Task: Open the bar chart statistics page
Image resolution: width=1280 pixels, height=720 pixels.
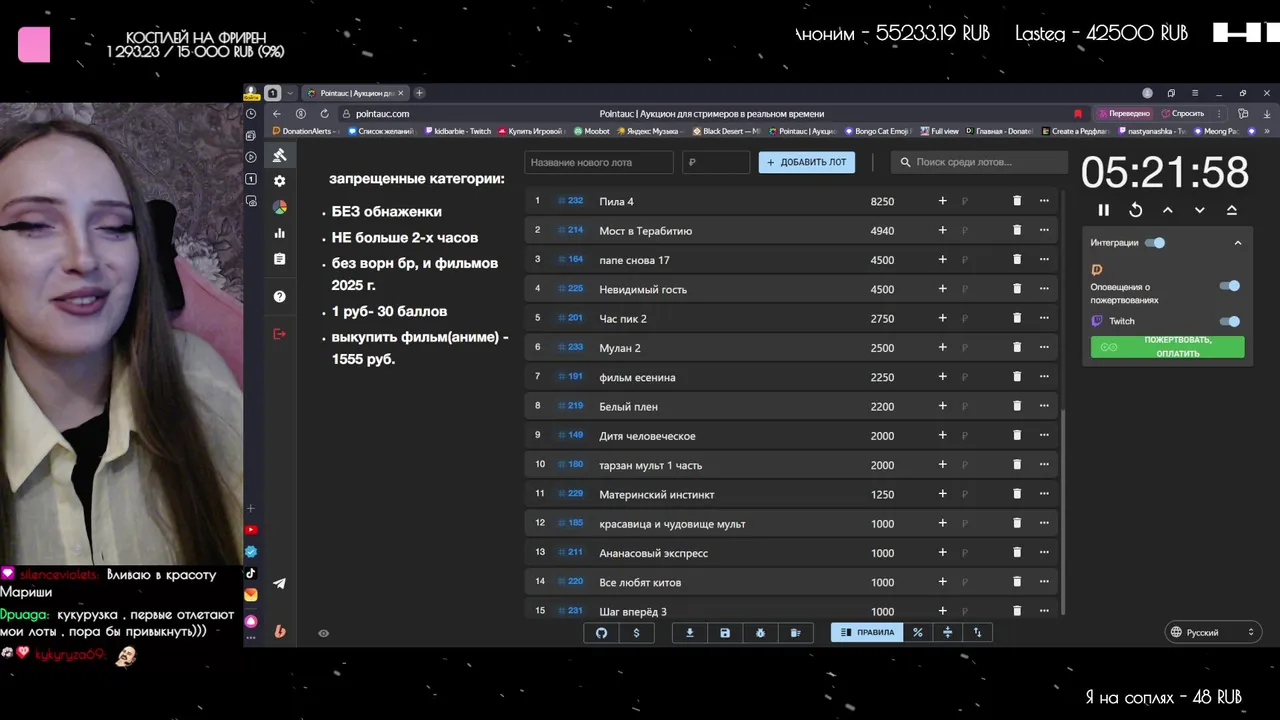Action: [280, 233]
